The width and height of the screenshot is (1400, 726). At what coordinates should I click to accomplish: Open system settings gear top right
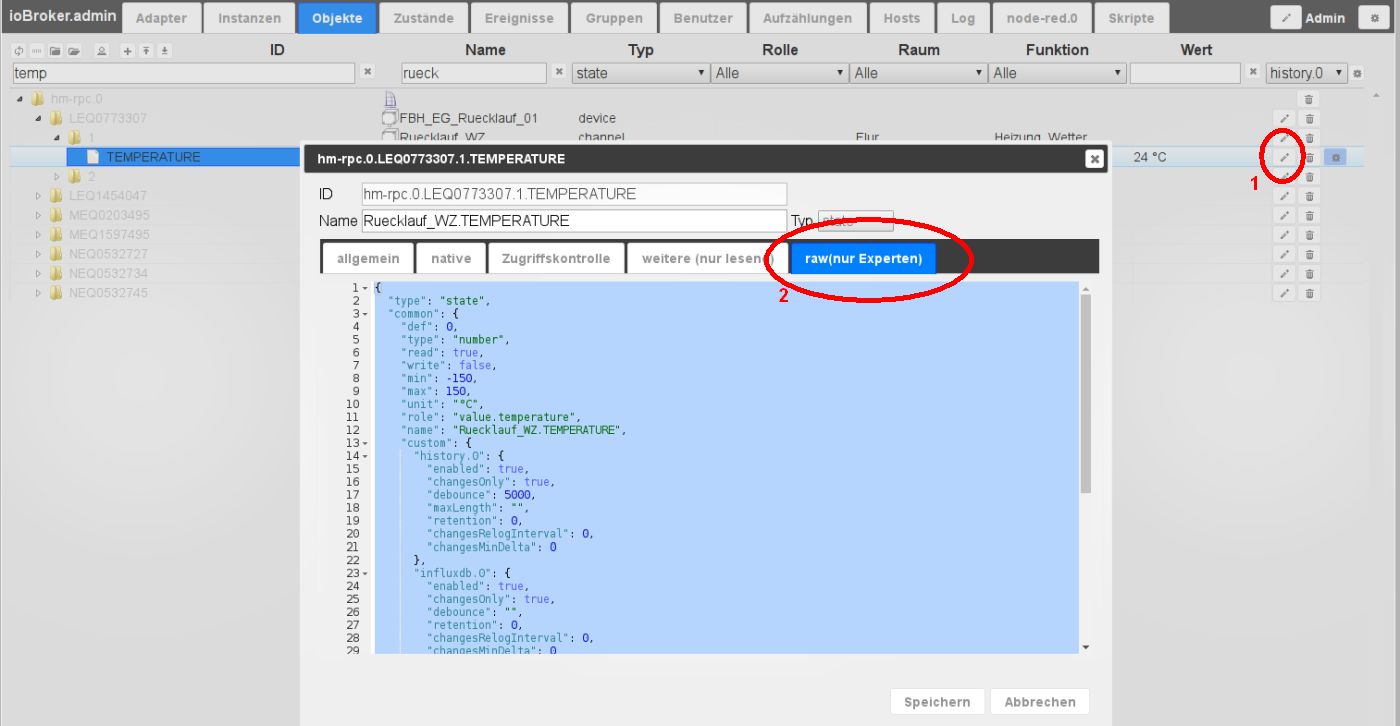(x=1375, y=18)
